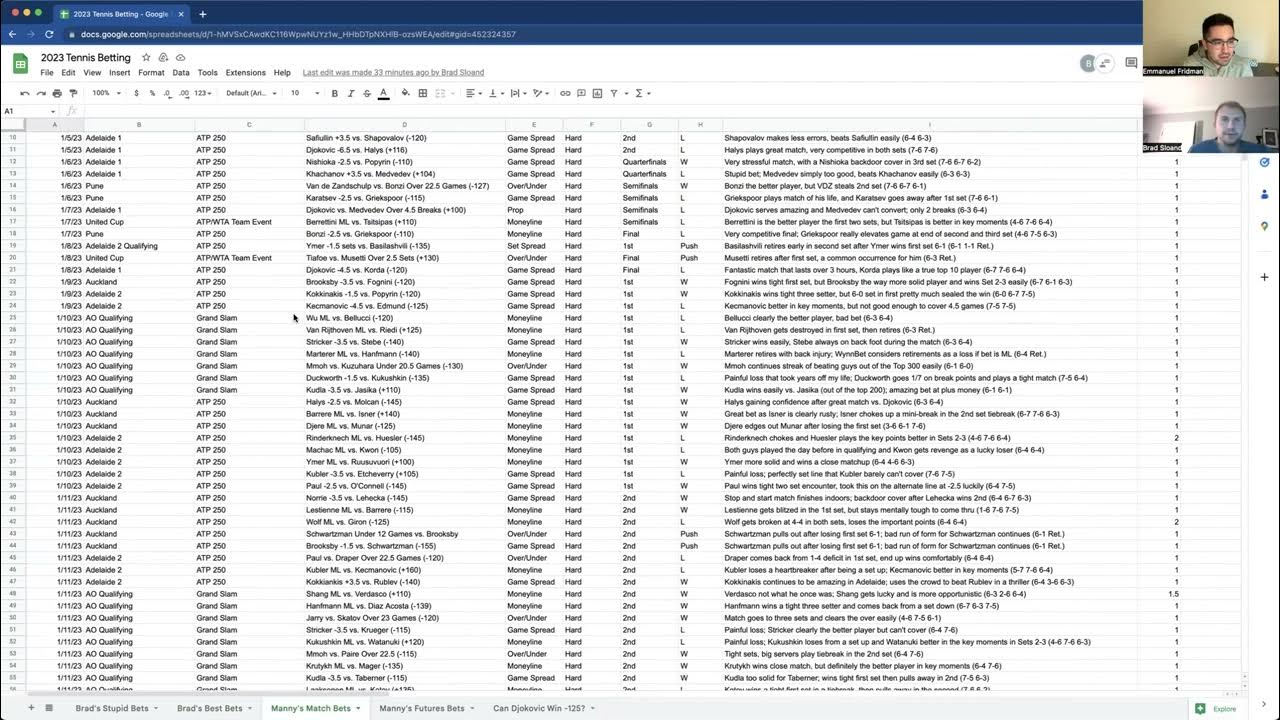The width and height of the screenshot is (1280, 720).
Task: Switch to Brad's Best Bets sheet
Action: coord(210,708)
